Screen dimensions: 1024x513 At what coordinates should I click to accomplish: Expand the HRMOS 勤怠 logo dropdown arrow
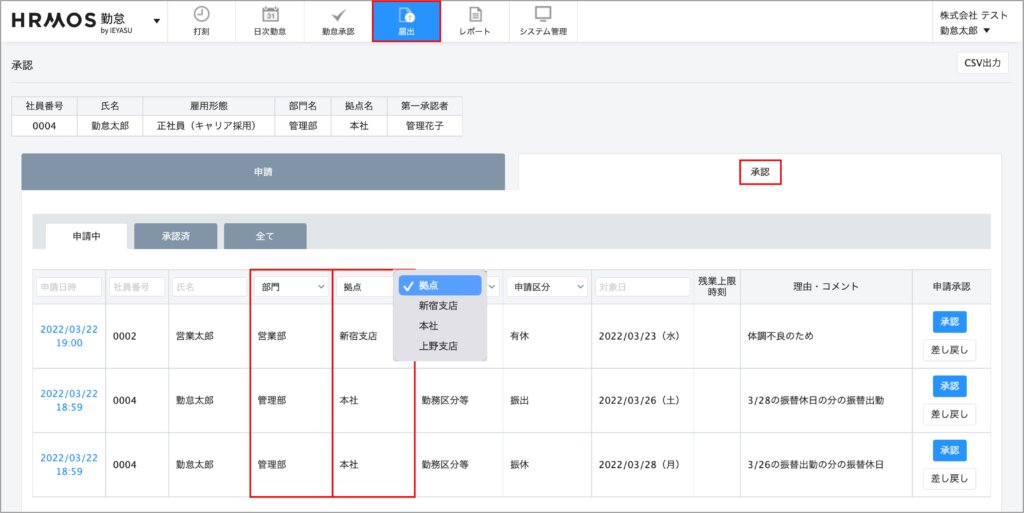pyautogui.click(x=156, y=21)
